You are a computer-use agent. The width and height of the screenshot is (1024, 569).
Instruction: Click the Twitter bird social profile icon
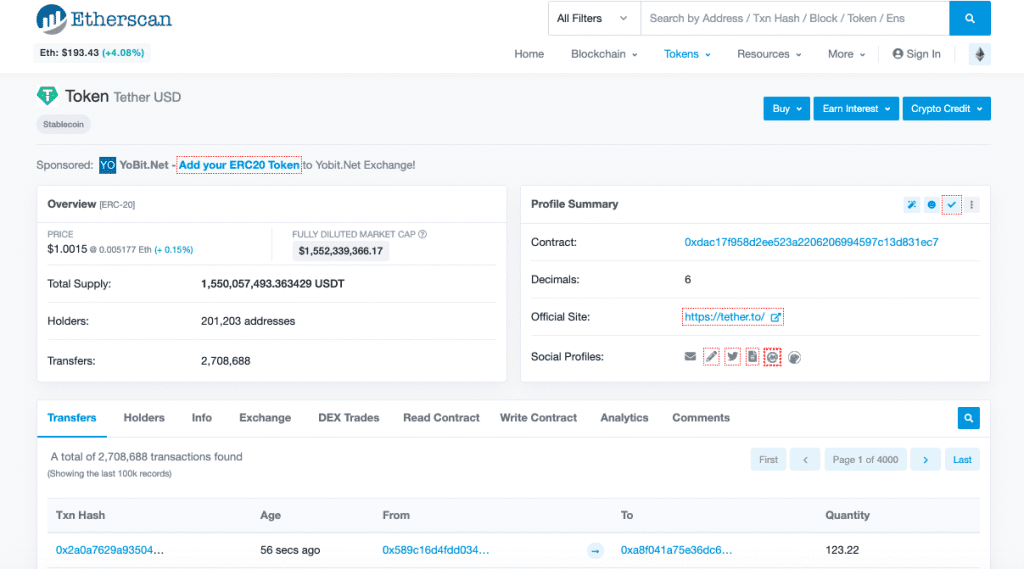(x=733, y=357)
